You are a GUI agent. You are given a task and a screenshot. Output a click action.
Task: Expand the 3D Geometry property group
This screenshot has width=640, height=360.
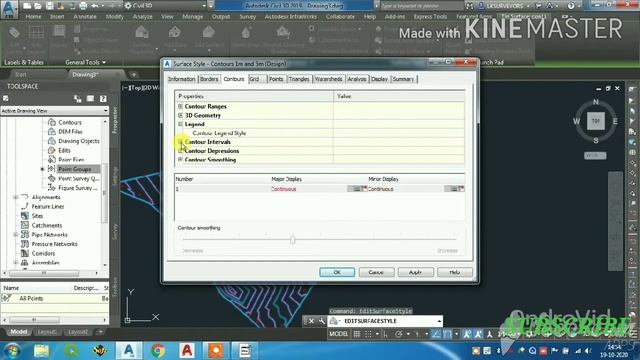(x=180, y=115)
